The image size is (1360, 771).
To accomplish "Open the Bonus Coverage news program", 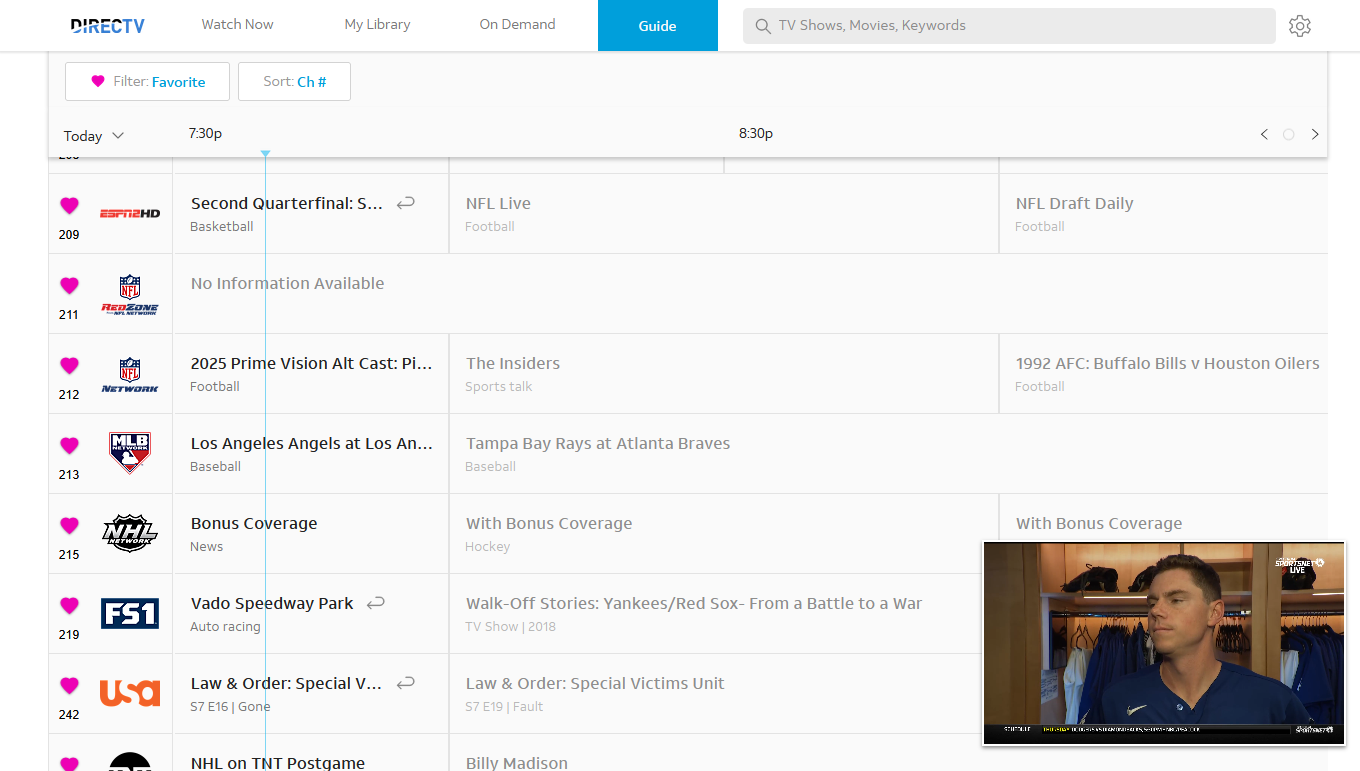I will point(310,533).
